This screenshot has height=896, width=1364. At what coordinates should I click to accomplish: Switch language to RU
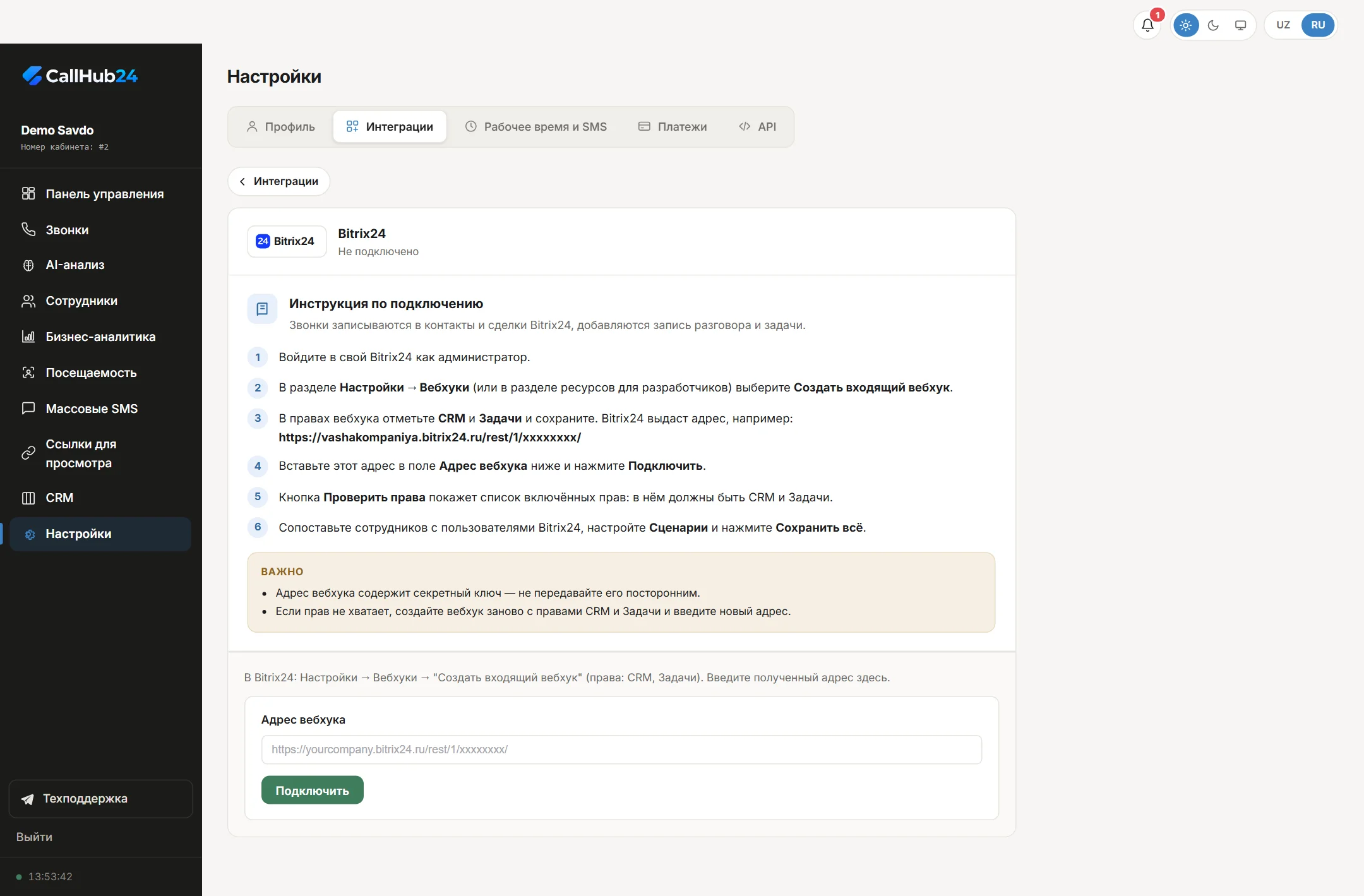coord(1318,25)
